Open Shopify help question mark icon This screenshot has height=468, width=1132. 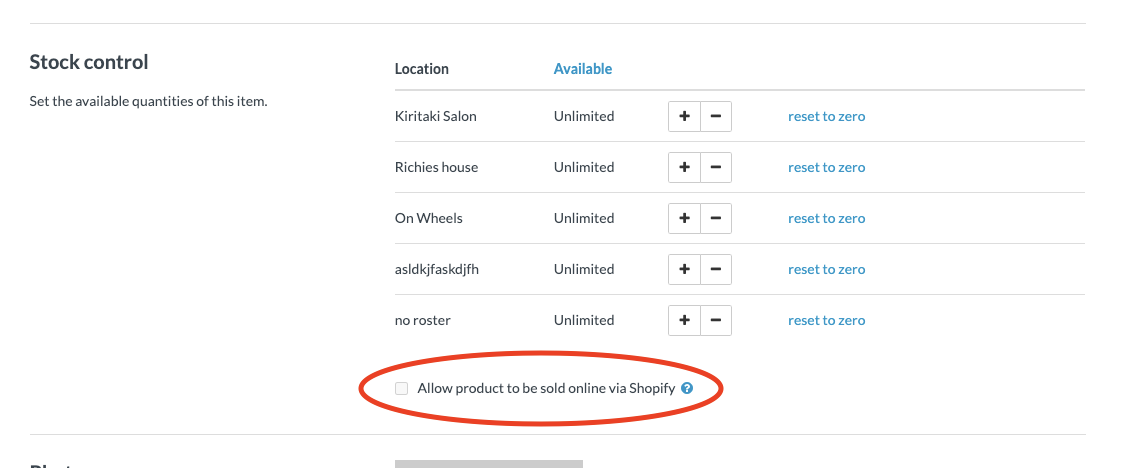[687, 389]
